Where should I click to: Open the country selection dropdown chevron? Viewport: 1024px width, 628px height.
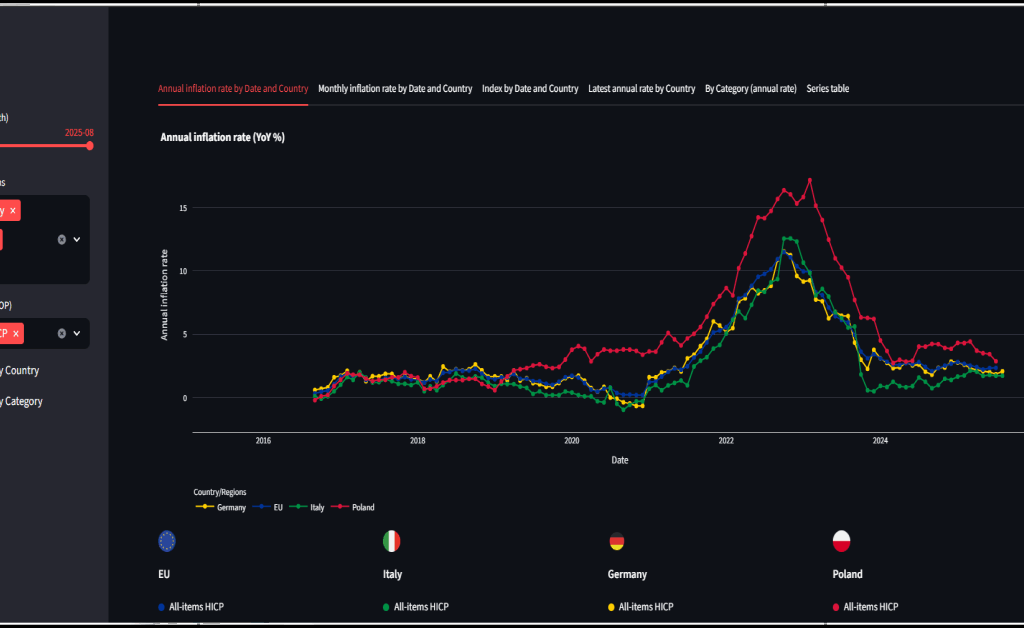click(x=75, y=239)
